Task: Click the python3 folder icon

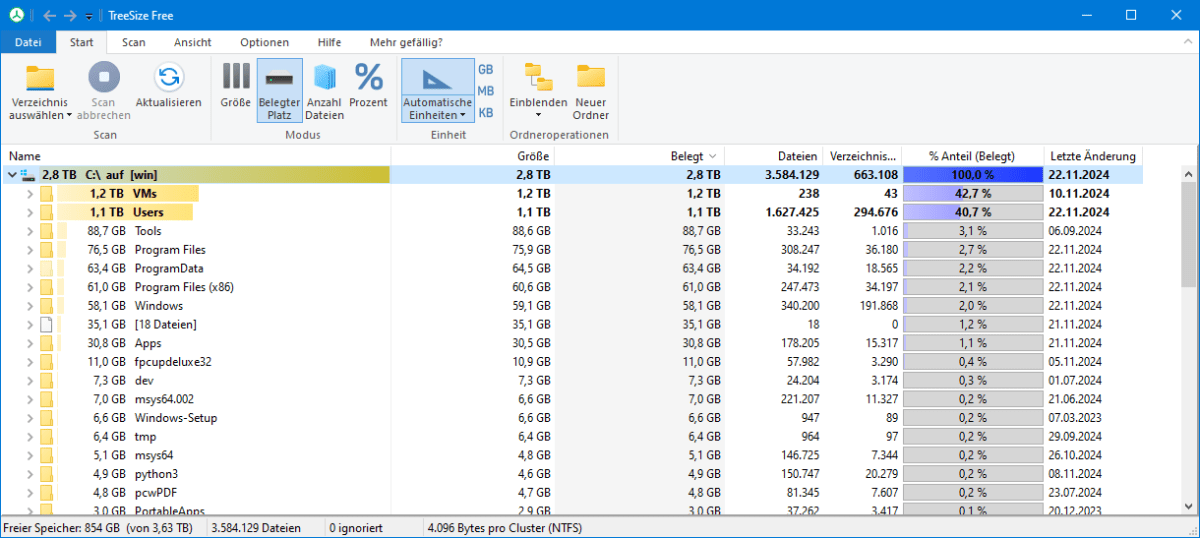Action: click(46, 474)
